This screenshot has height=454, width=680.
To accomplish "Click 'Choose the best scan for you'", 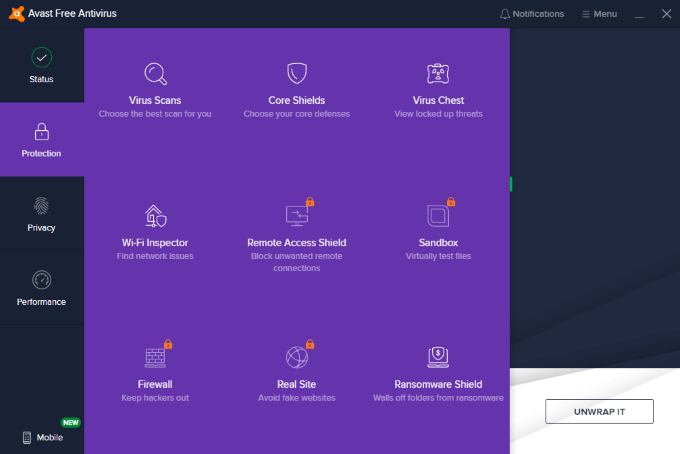I will tap(155, 114).
